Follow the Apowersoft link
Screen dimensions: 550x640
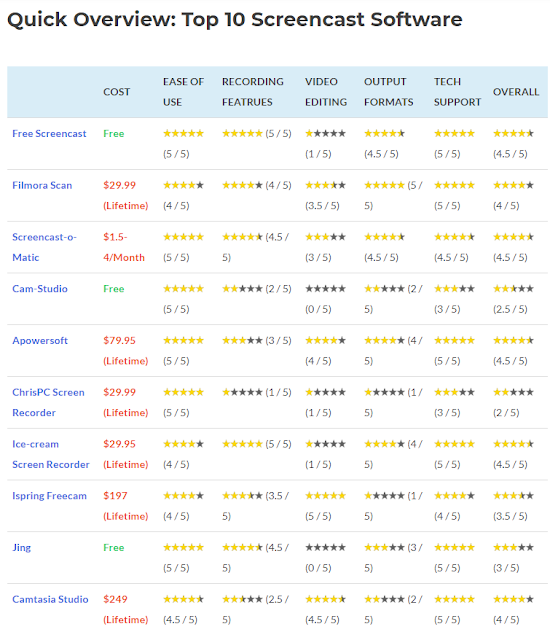(x=40, y=340)
